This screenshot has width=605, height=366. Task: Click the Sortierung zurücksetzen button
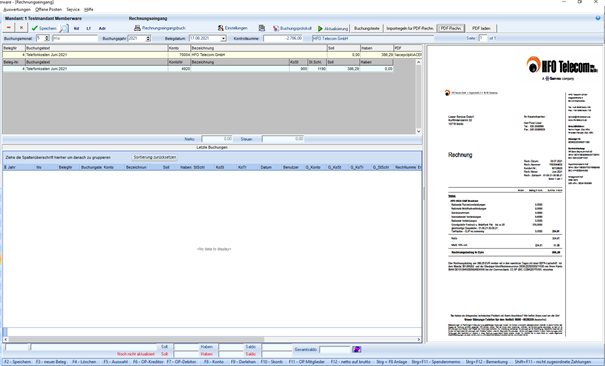click(x=155, y=157)
